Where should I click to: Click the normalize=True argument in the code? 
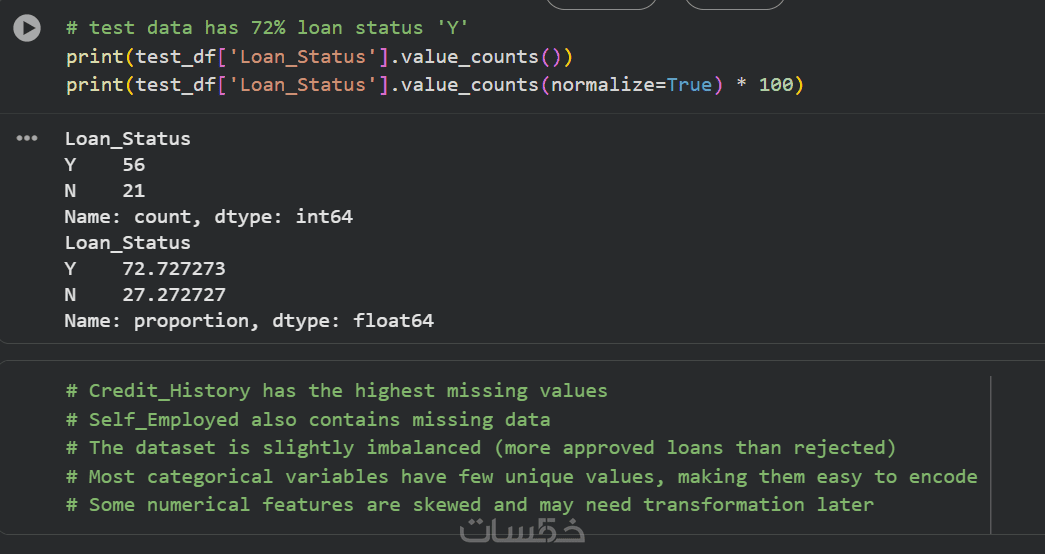pos(631,85)
